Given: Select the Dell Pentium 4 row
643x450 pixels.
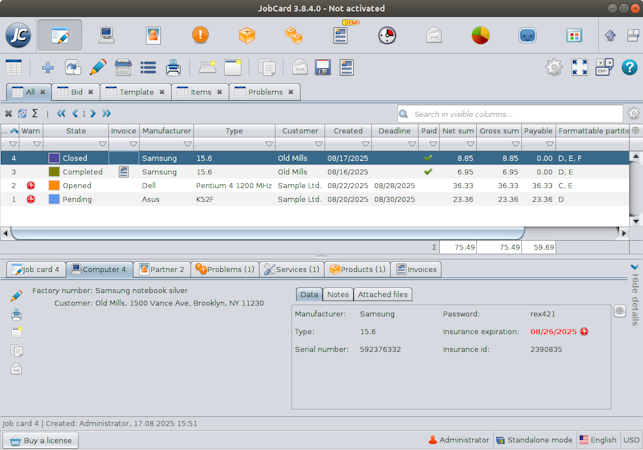Looking at the screenshot, I should pyautogui.click(x=315, y=185).
